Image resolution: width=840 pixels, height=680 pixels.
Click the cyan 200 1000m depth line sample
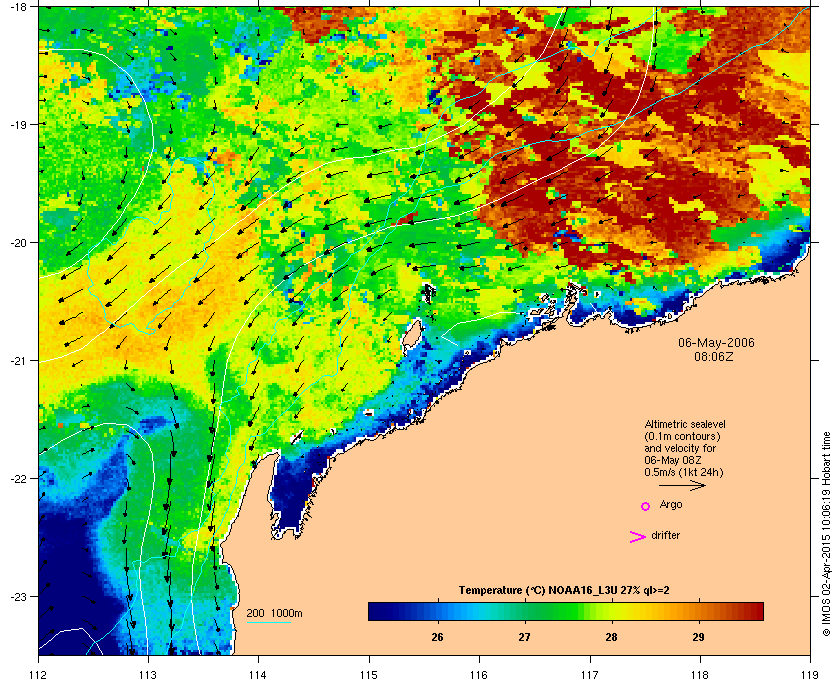268,623
